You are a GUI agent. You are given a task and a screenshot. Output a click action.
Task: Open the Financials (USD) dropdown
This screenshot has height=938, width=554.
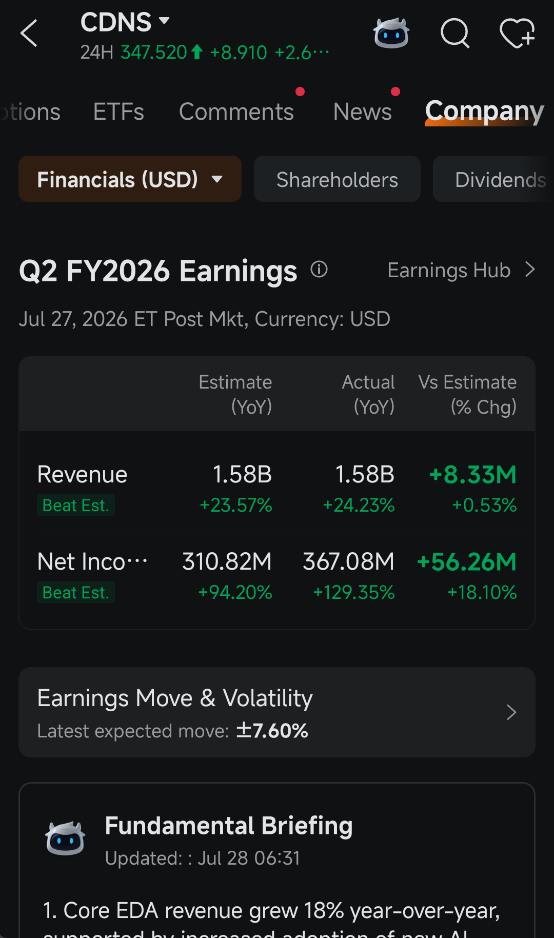tap(130, 179)
